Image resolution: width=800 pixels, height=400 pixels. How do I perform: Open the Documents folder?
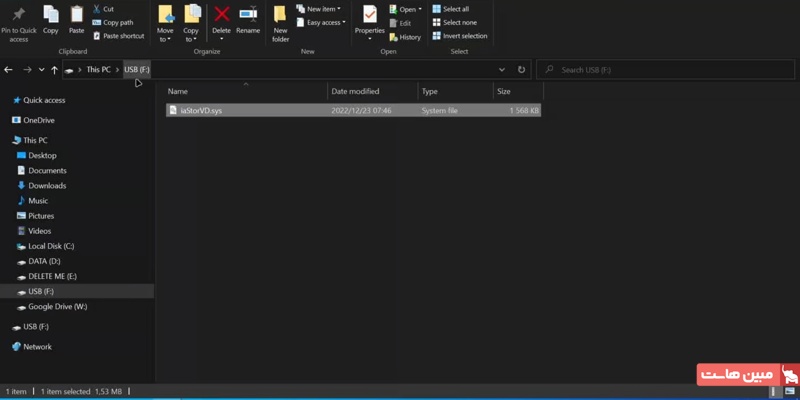pyautogui.click(x=42, y=170)
